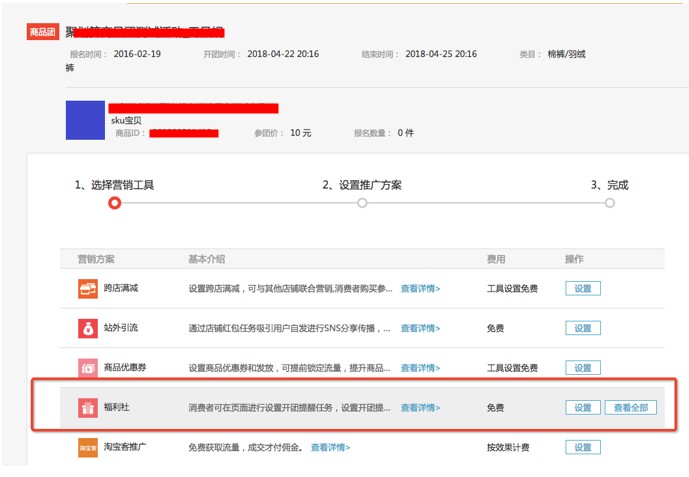Select step 2 设置推广方案 progress marker
Image resolution: width=689 pixels, height=477 pixels.
362,203
